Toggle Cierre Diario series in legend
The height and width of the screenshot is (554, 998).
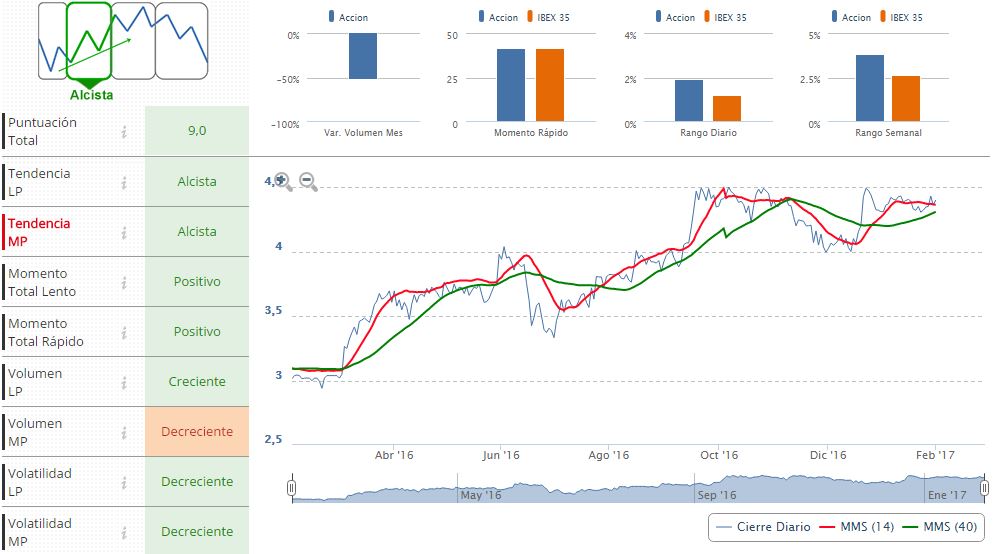[765, 527]
